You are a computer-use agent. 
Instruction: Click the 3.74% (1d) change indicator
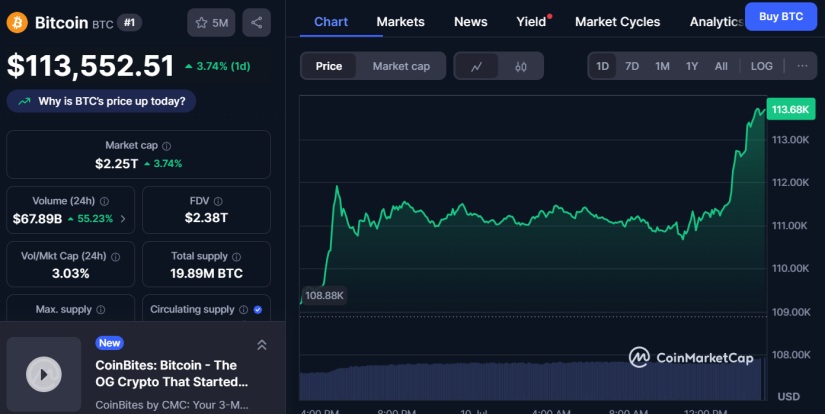pos(217,66)
